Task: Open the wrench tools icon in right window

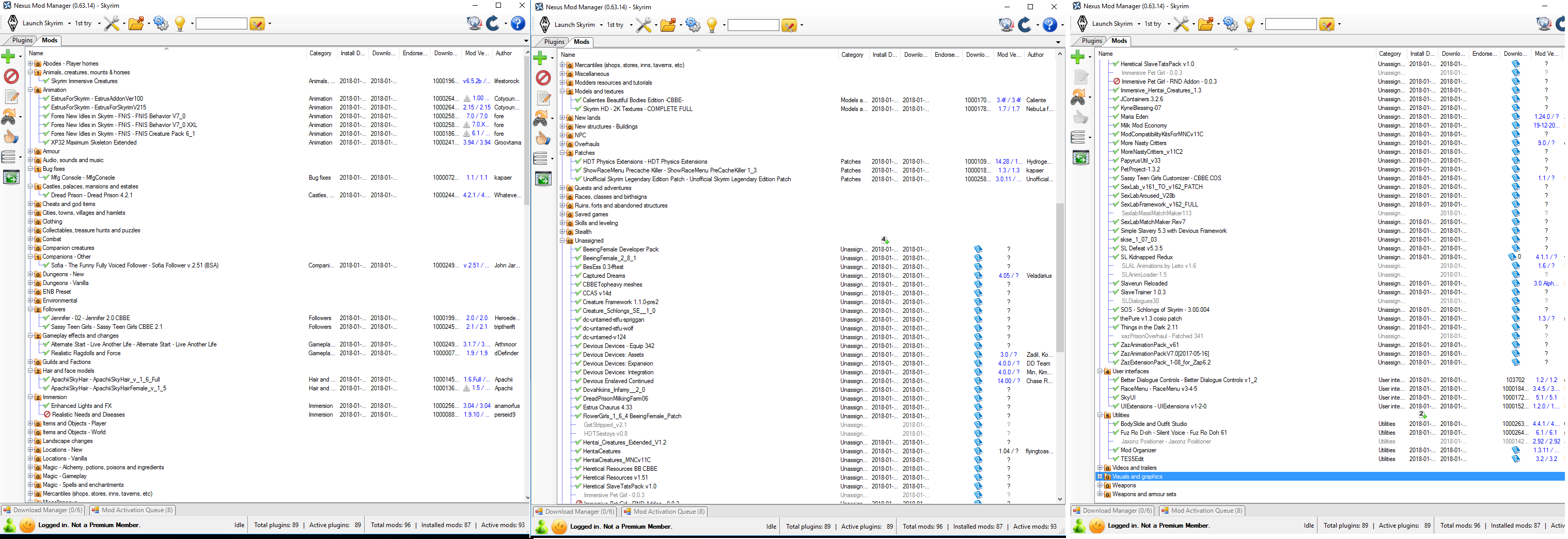Action: click(1182, 24)
